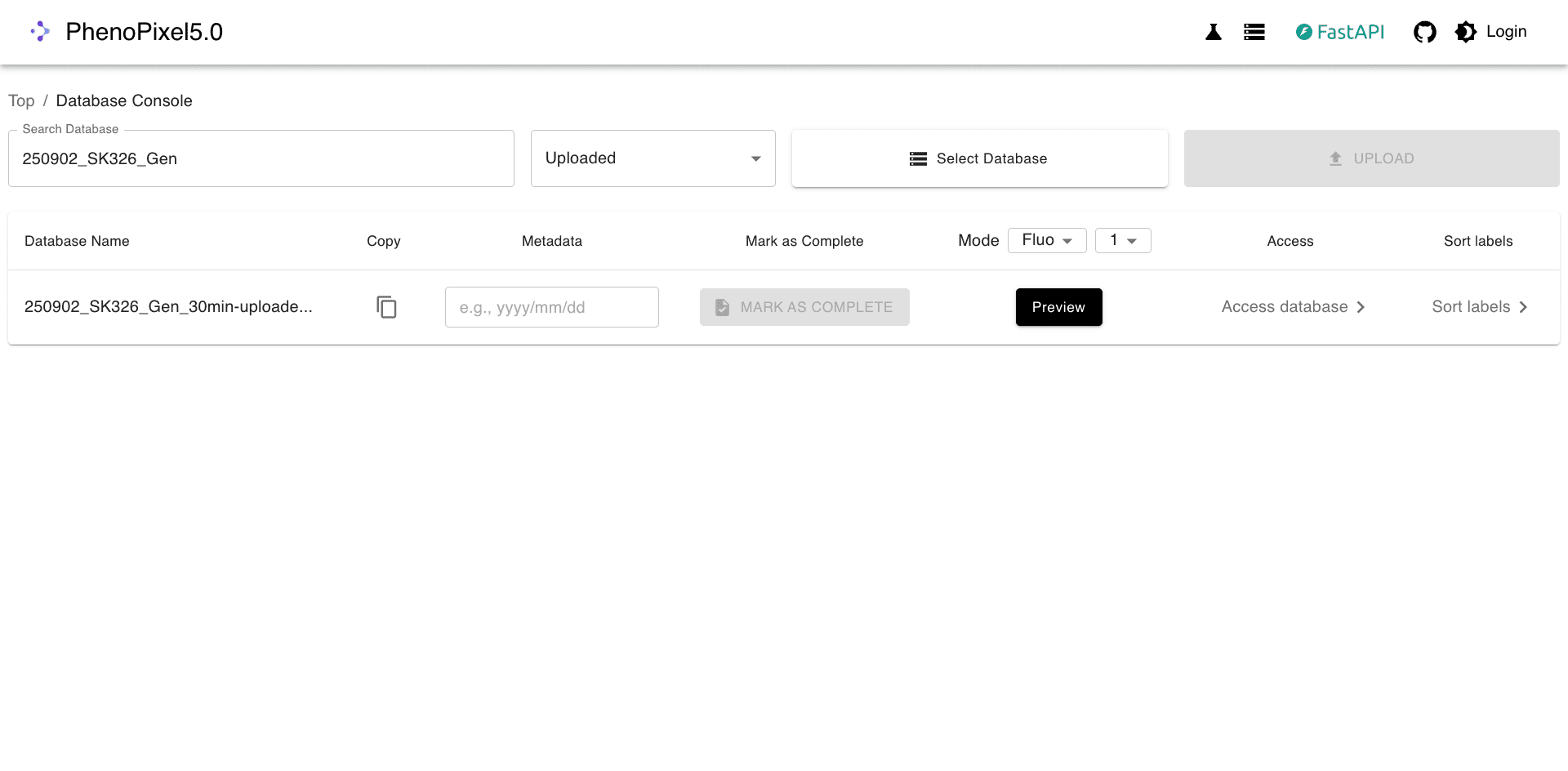The image size is (1568, 771).
Task: Open the FastAPI docs link
Action: coord(1339,32)
